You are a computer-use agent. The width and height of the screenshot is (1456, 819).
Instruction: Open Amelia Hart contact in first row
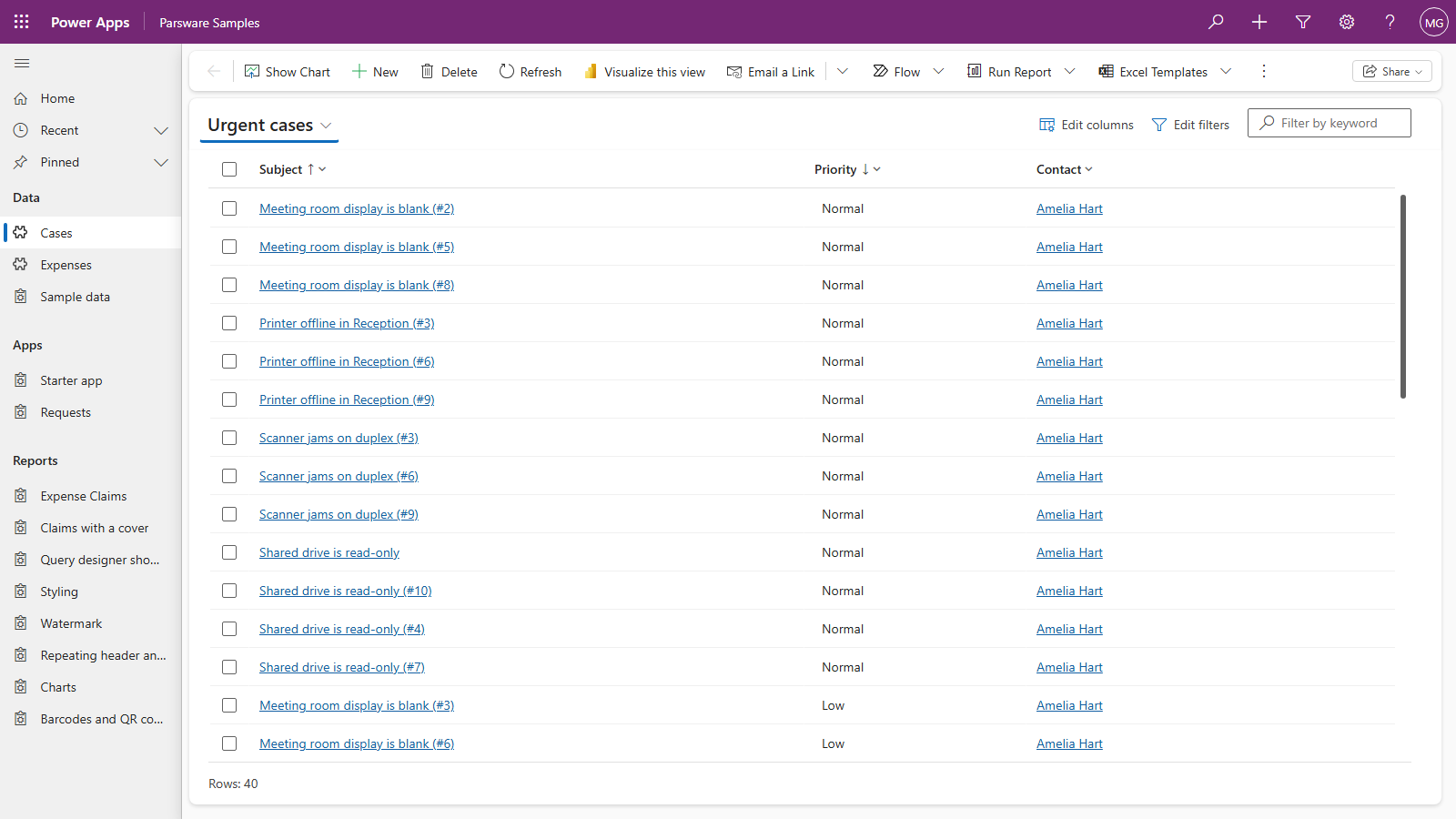pyautogui.click(x=1069, y=208)
